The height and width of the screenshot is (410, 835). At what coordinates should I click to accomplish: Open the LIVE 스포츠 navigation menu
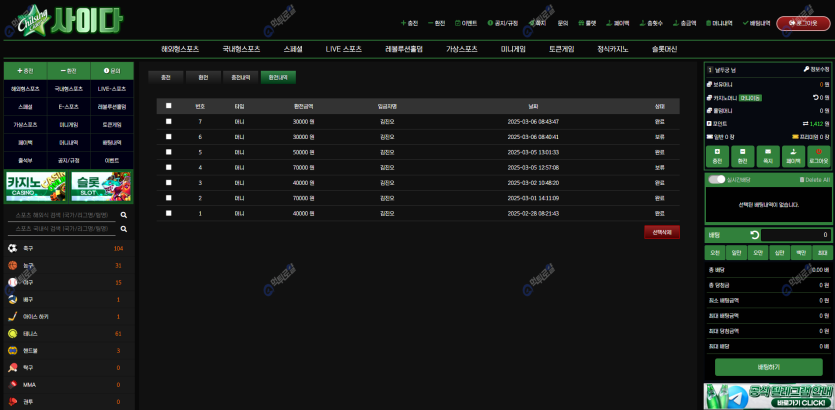[344, 48]
